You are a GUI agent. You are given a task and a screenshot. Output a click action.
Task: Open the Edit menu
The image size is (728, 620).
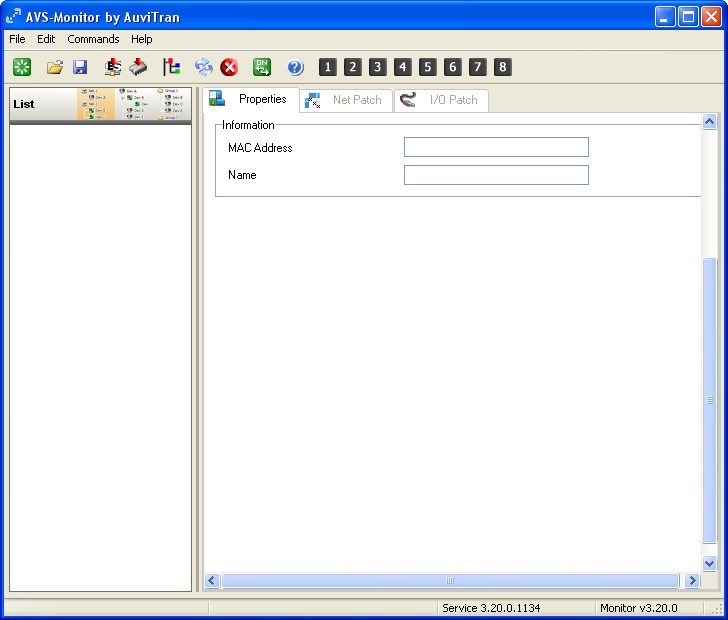(x=46, y=39)
